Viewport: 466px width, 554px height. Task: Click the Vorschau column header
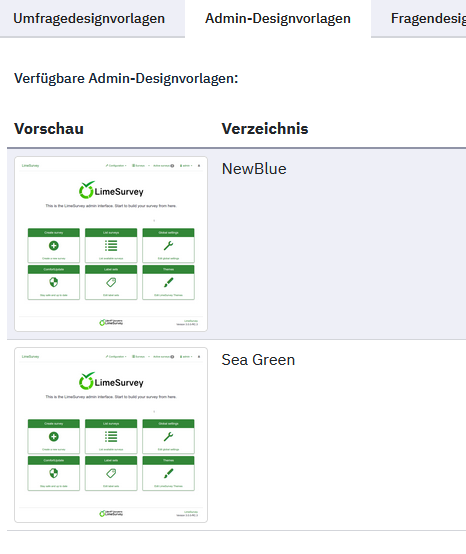[49, 129]
